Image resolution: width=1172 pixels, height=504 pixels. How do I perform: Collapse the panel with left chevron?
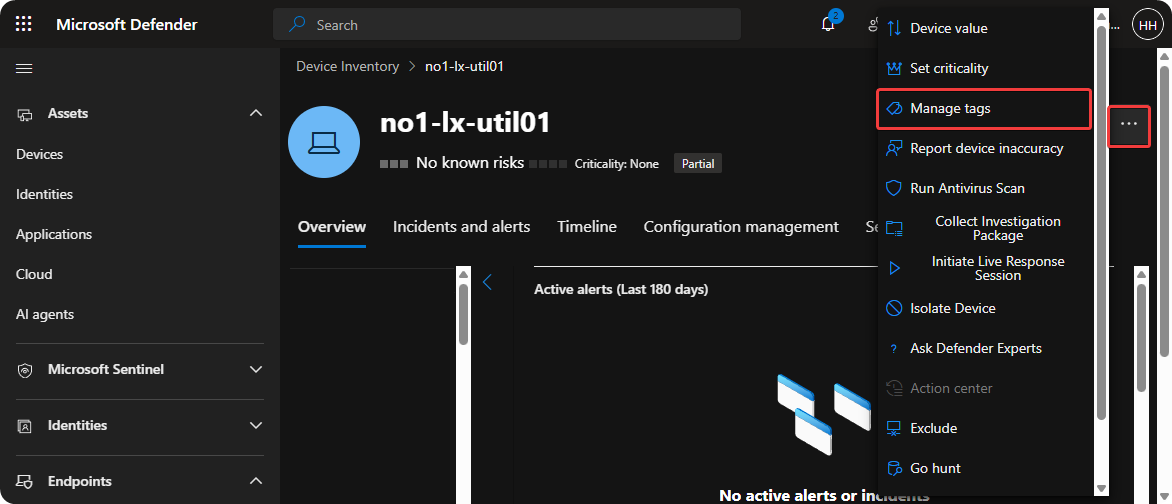(x=488, y=282)
